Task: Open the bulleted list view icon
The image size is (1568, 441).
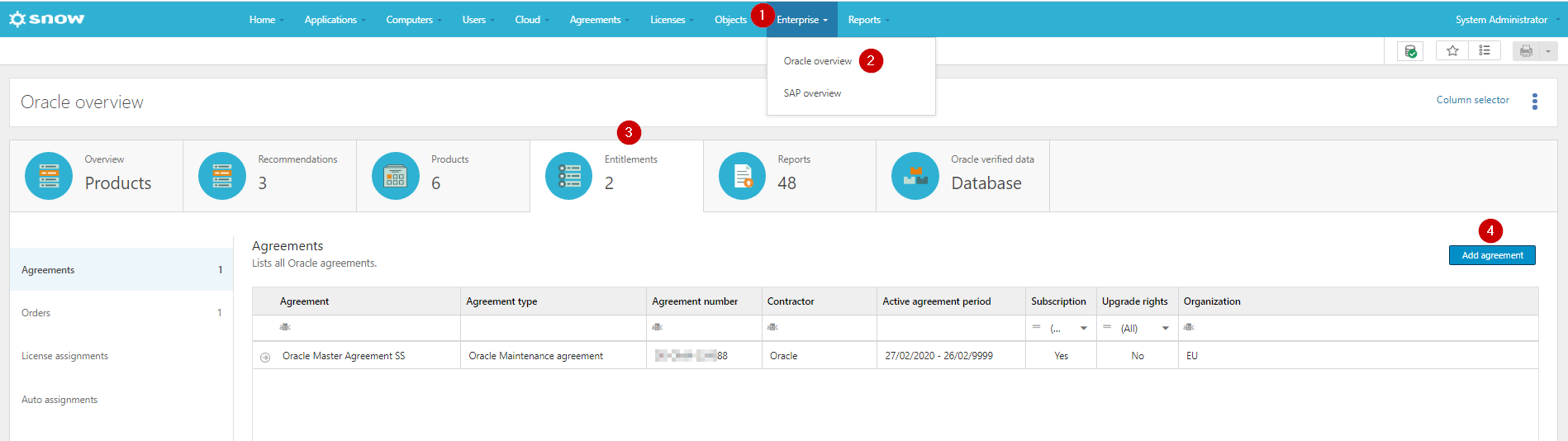Action: coord(1485,51)
